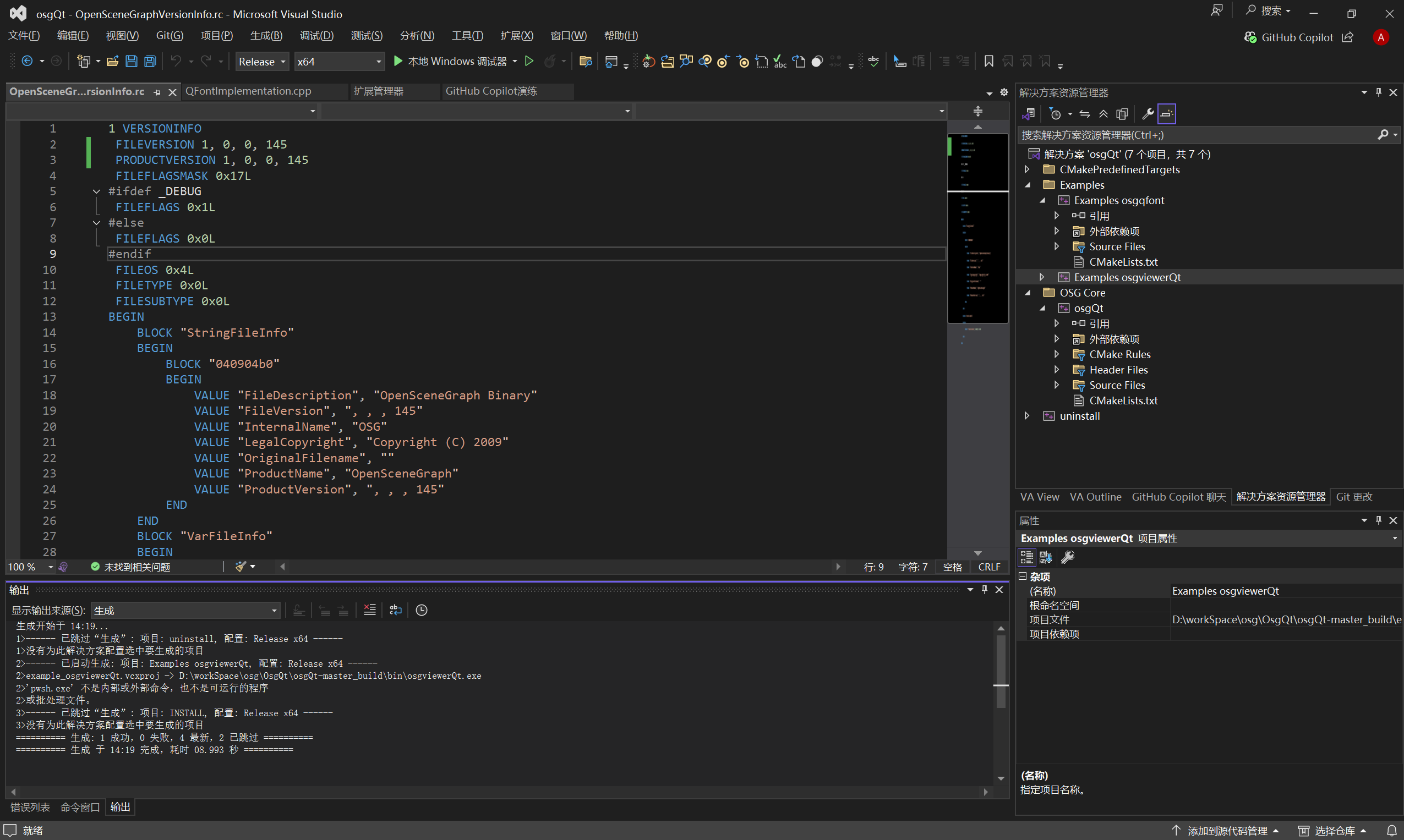Click the Find in Files folder icon
Image resolution: width=1404 pixels, height=840 pixels.
point(586,61)
